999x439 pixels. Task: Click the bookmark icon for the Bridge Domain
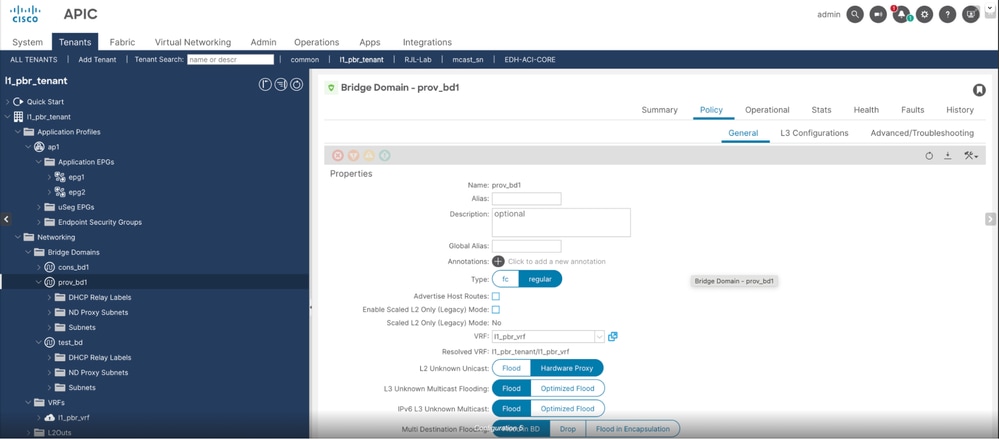point(979,90)
